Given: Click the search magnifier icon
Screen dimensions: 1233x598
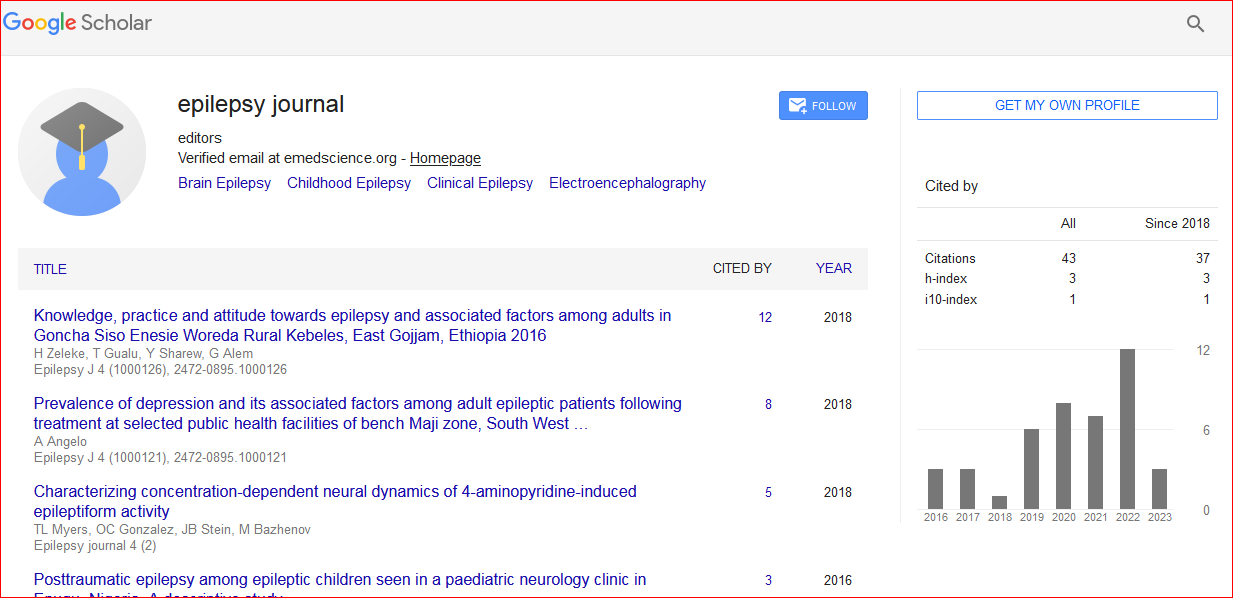Looking at the screenshot, I should [1195, 24].
